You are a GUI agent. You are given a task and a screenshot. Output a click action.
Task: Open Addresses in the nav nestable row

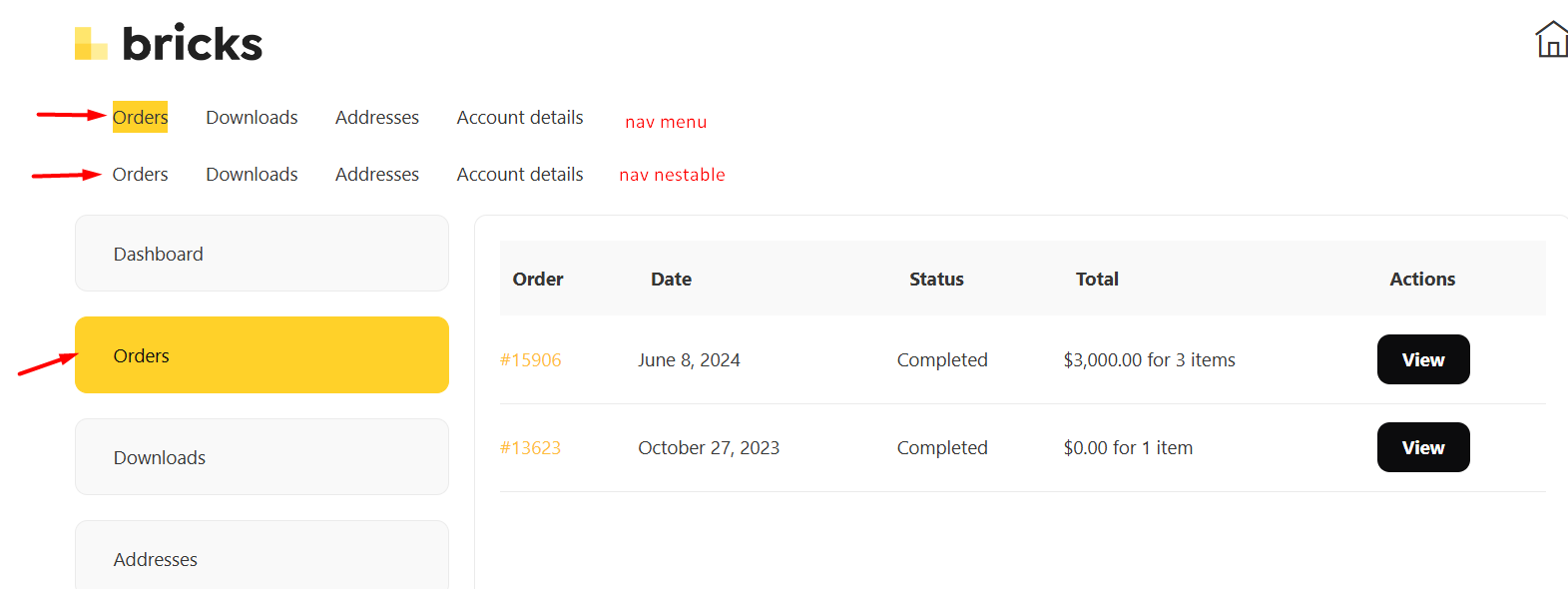[x=377, y=174]
